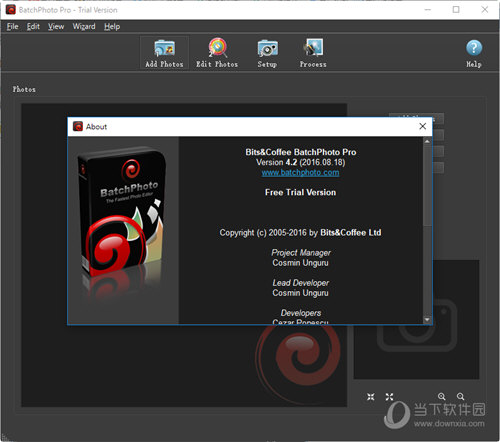This screenshot has height=442, width=500.
Task: Click the 'Developers' credit label
Action: point(301,313)
